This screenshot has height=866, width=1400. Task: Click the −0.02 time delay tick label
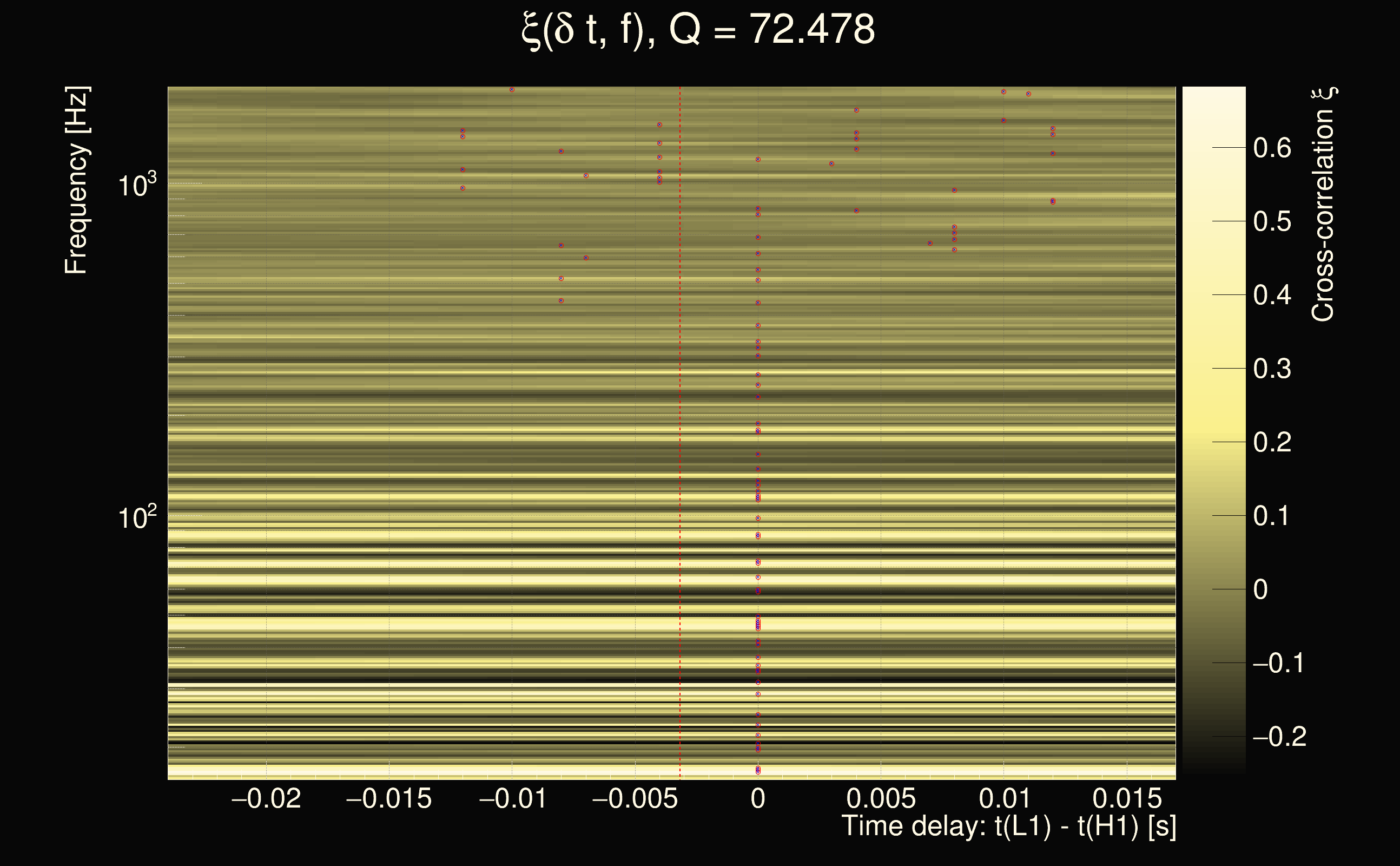click(x=266, y=798)
